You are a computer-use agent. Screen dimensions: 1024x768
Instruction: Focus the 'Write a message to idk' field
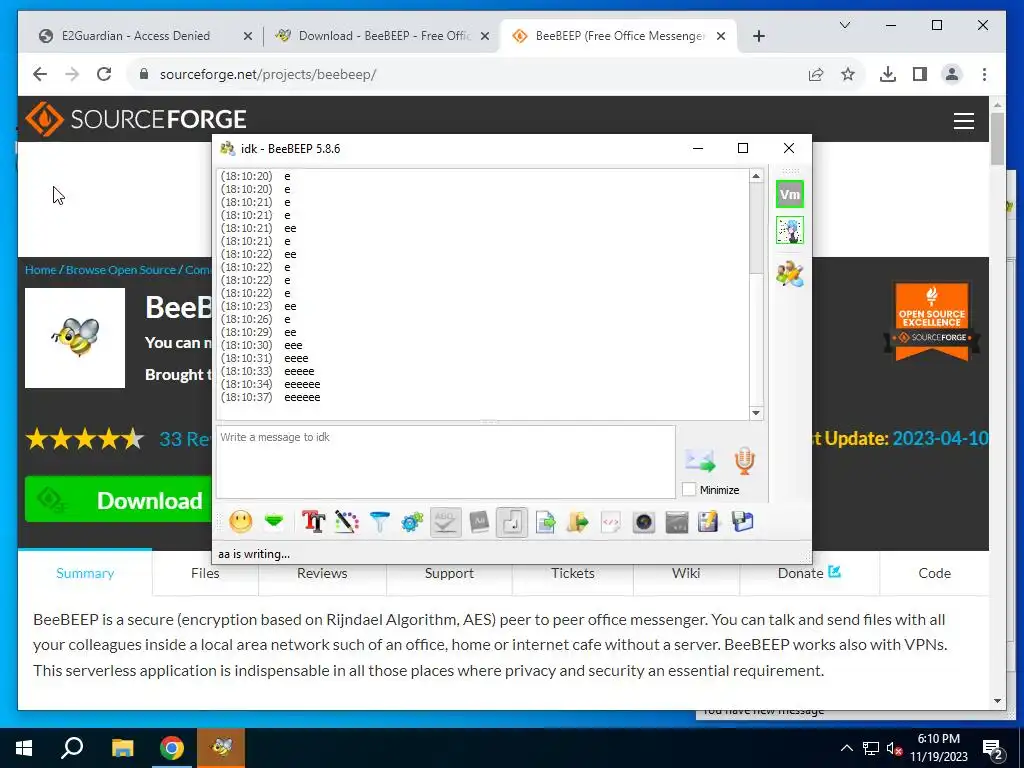tap(446, 462)
